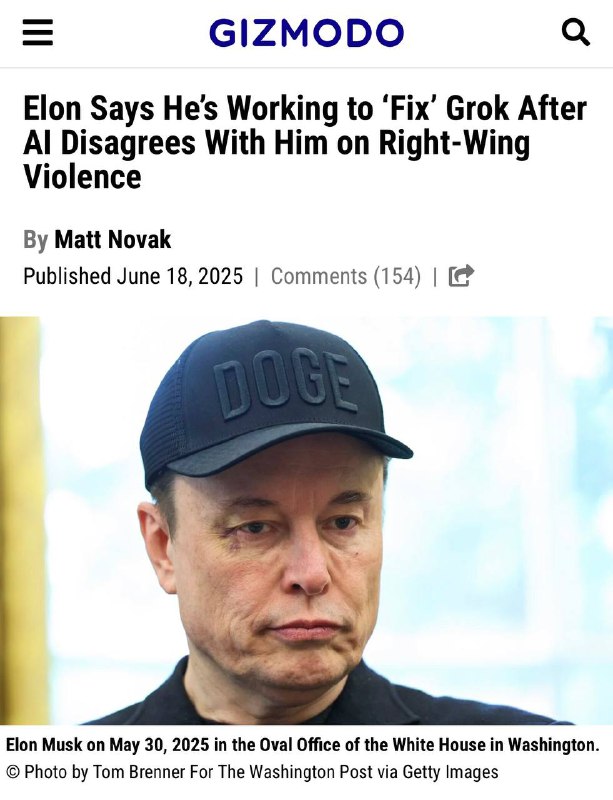Select the word "Violence" in the headline

click(x=82, y=177)
